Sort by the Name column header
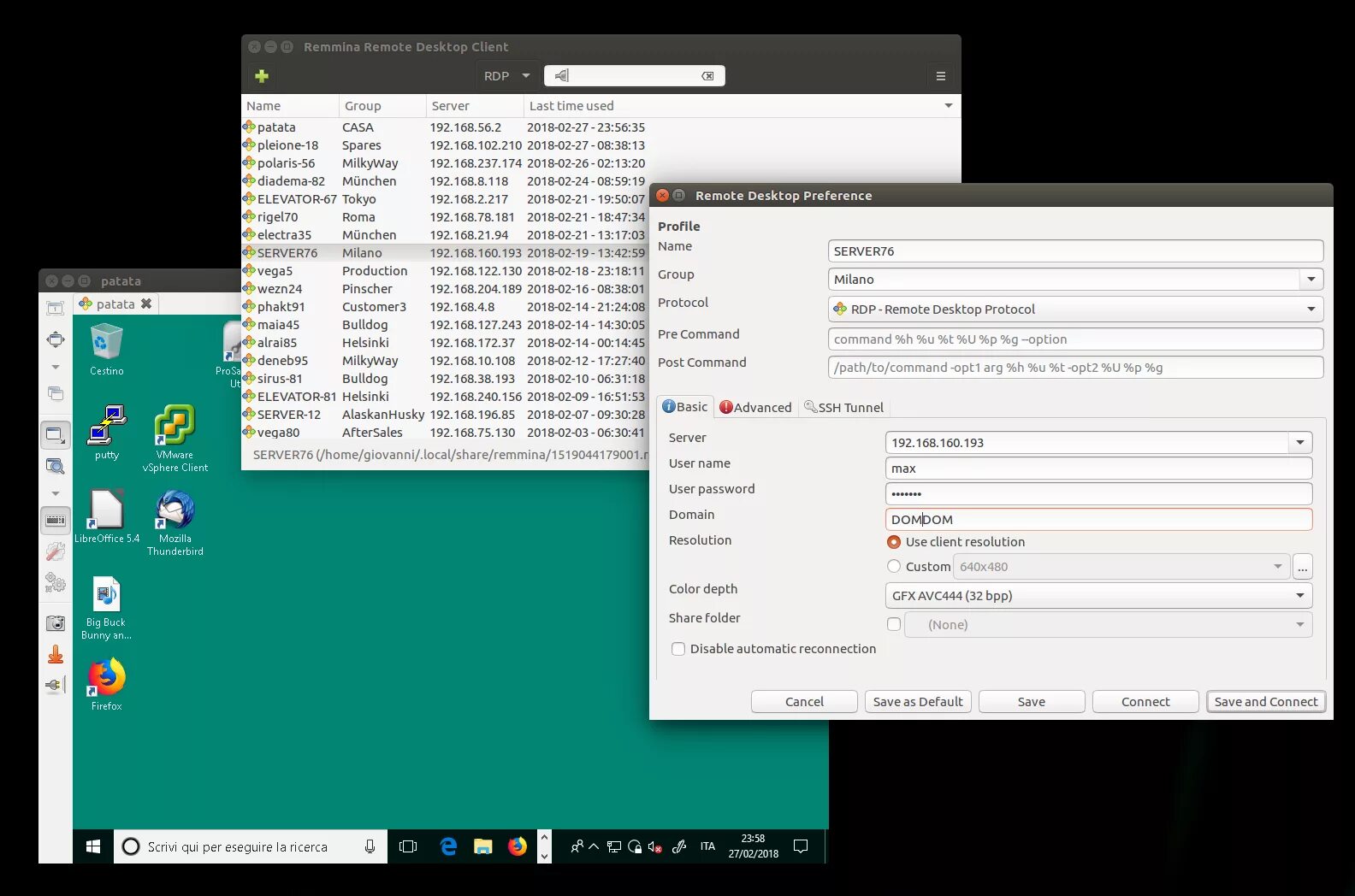The height and width of the screenshot is (896, 1355). pyautogui.click(x=290, y=106)
